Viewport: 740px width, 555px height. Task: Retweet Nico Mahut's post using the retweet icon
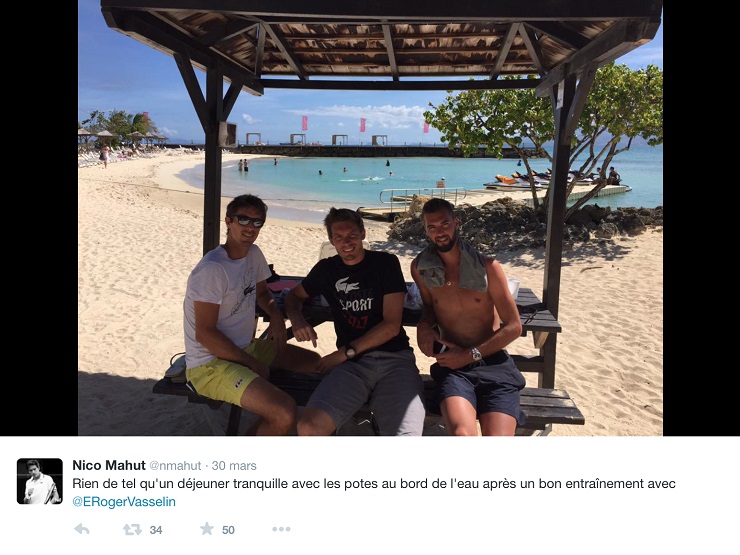point(132,530)
